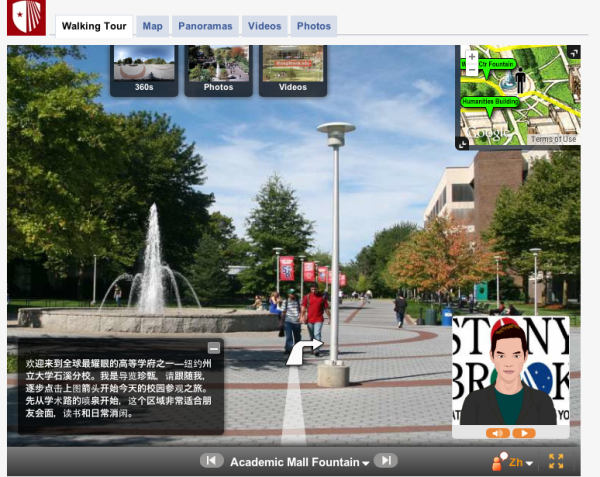Screen dimensions: 600x477
Task: Open the 360s thumbnail panel
Action: tap(144, 70)
